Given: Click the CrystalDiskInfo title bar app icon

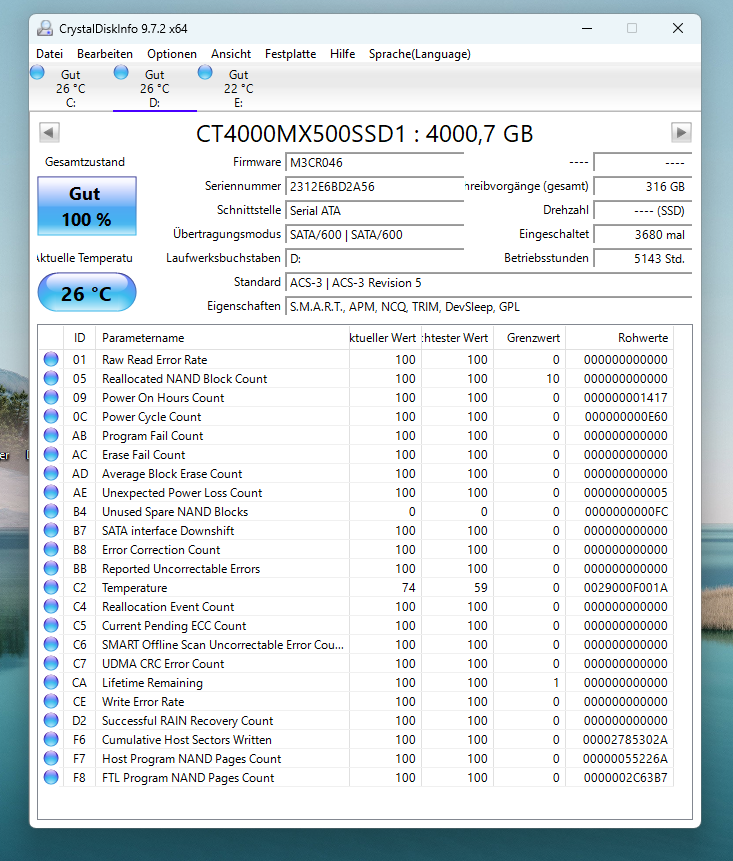Looking at the screenshot, I should pos(45,28).
